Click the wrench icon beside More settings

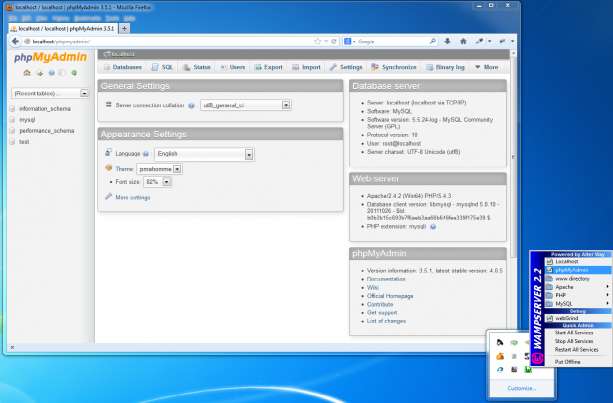pyautogui.click(x=108, y=196)
